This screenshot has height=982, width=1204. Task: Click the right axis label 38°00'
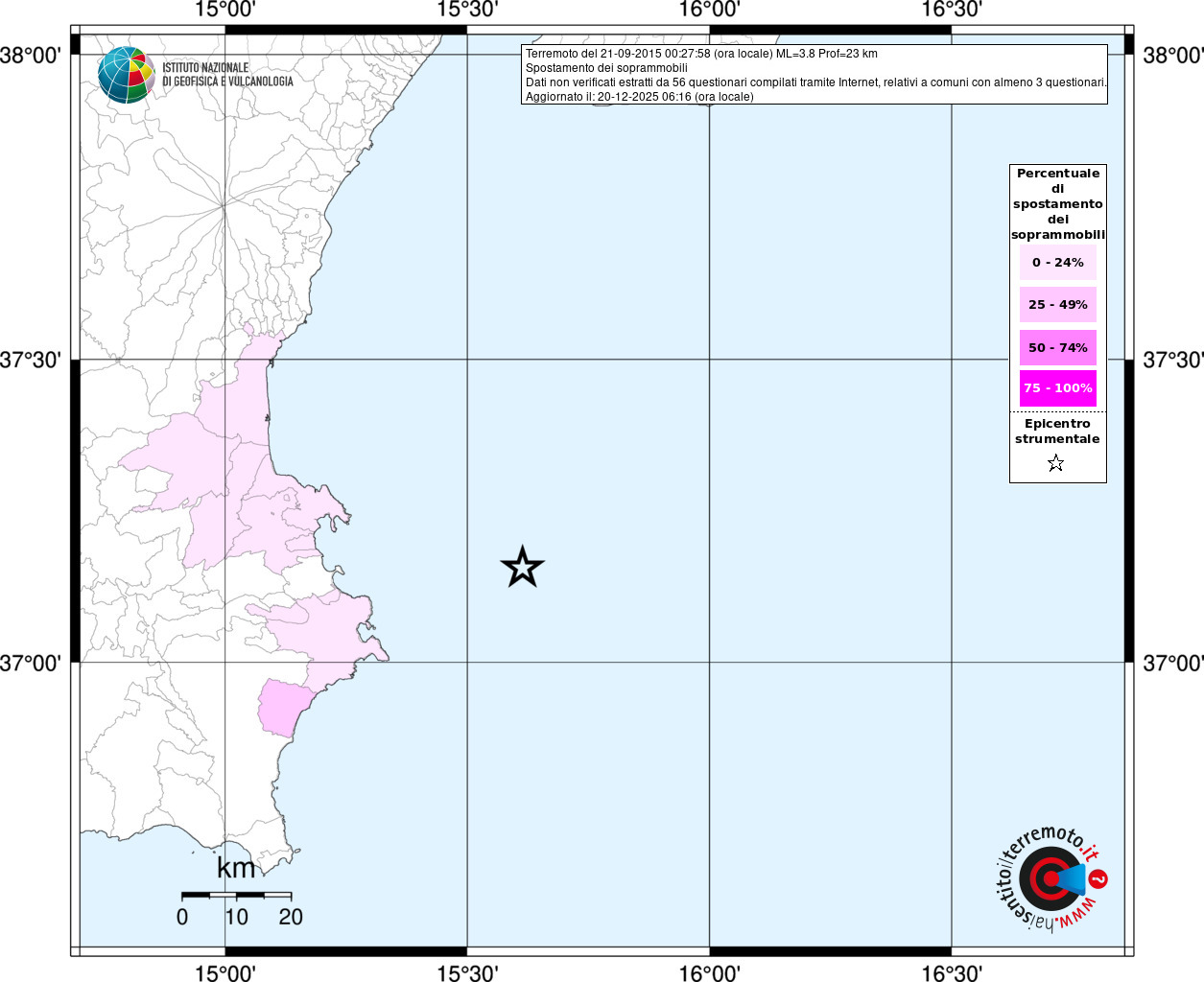point(1172,55)
